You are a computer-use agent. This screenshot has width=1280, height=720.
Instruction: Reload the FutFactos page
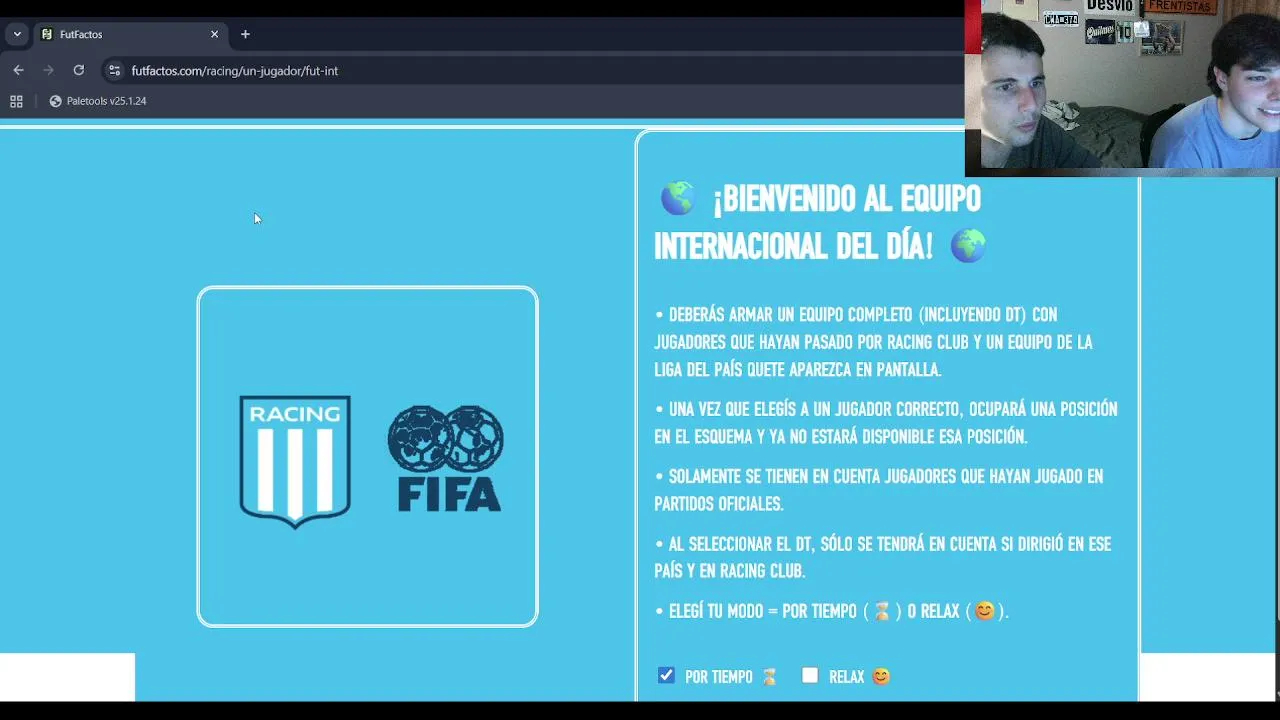[78, 70]
